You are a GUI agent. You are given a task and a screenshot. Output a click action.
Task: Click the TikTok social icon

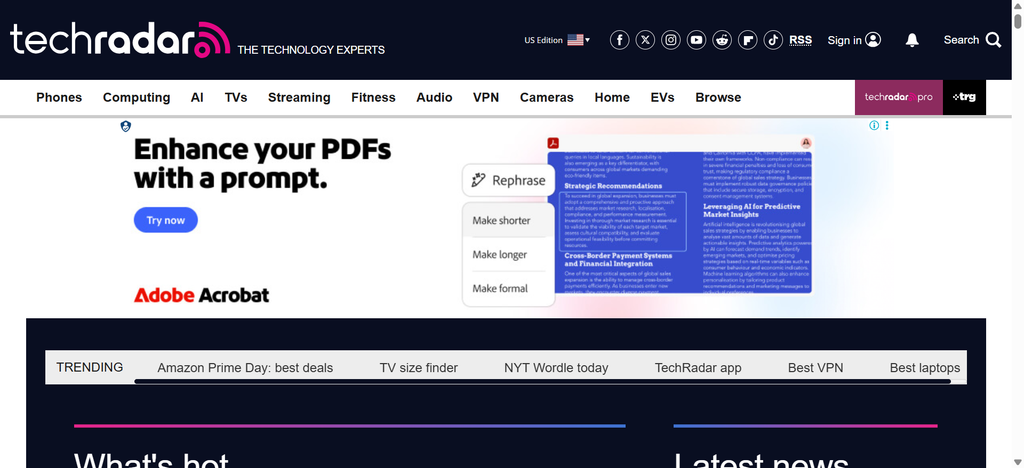(773, 40)
